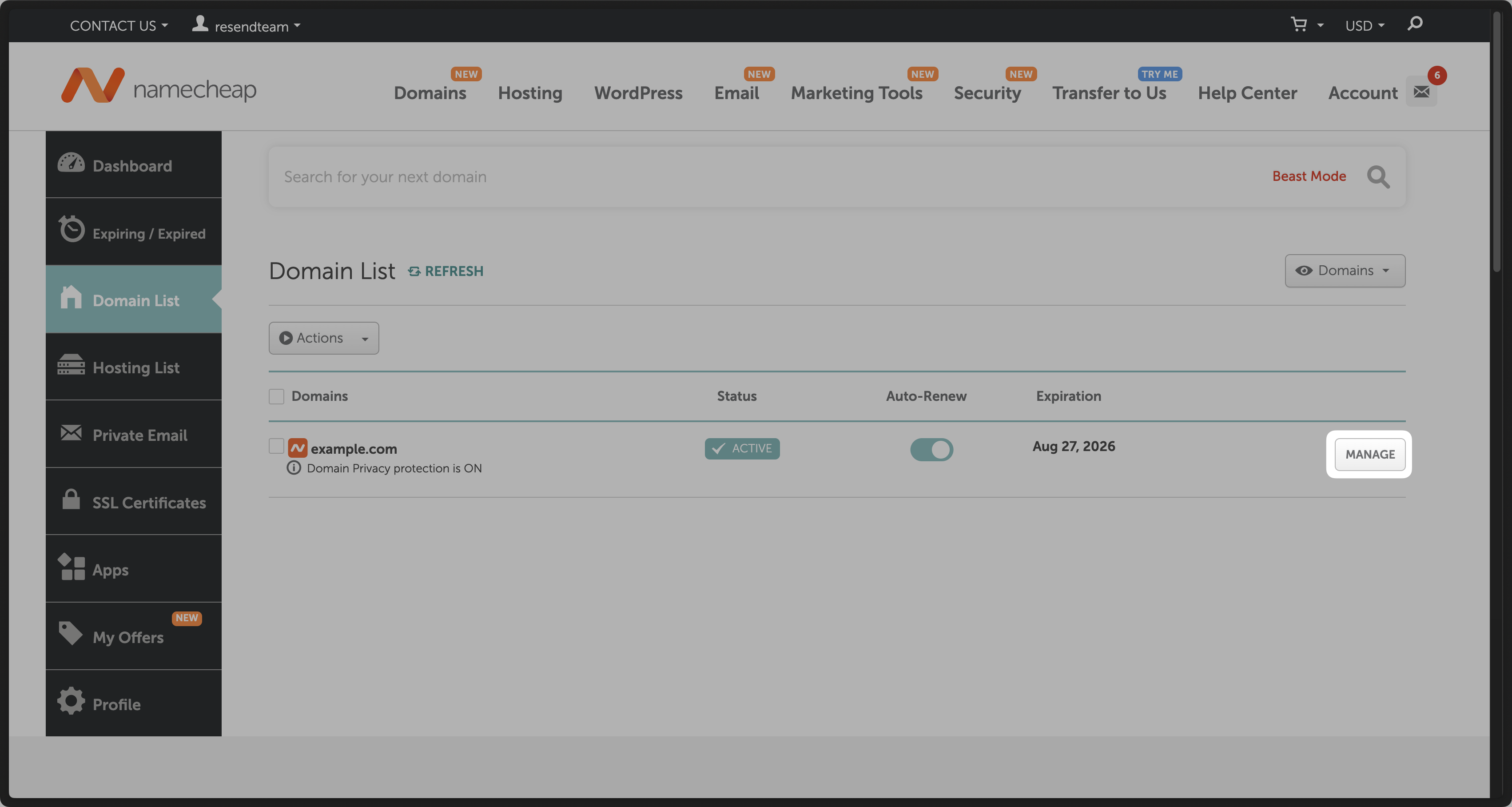Click the Profile gear icon in sidebar
The image size is (1512, 807).
(71, 701)
